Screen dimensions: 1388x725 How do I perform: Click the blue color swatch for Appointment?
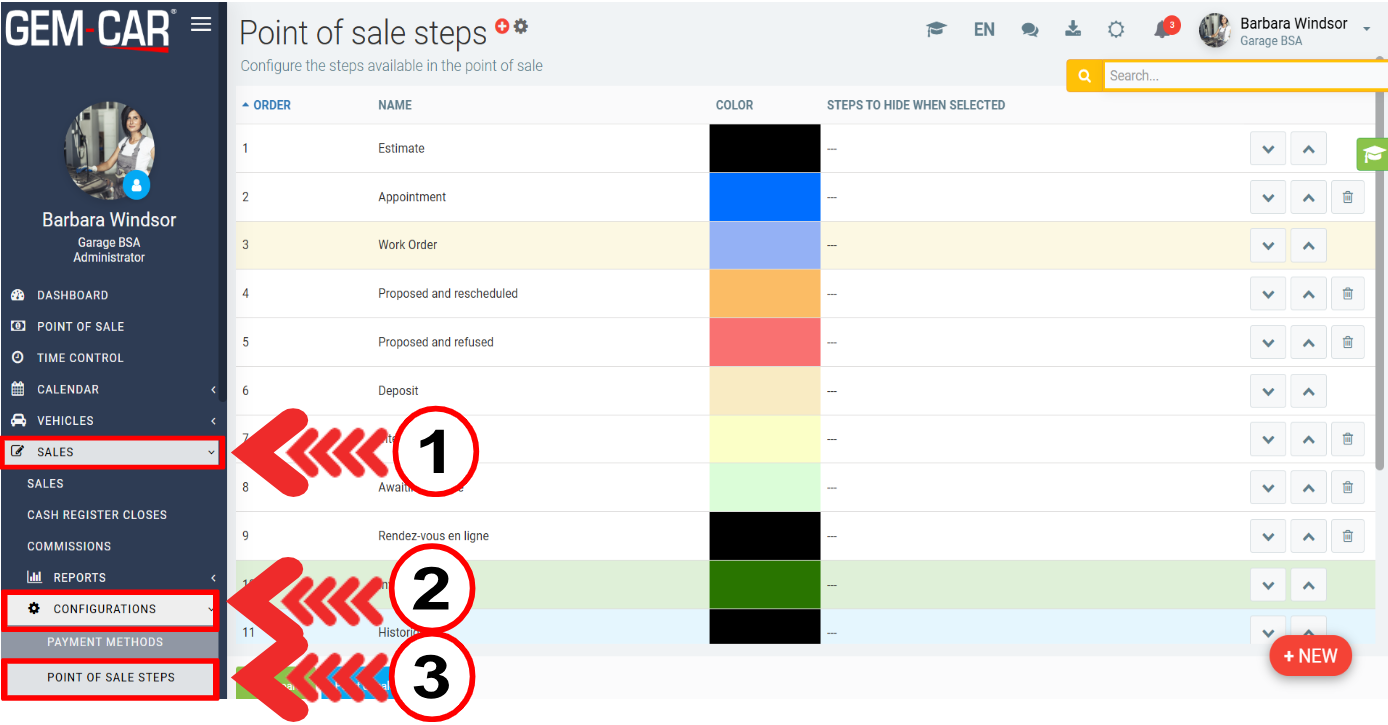click(764, 197)
